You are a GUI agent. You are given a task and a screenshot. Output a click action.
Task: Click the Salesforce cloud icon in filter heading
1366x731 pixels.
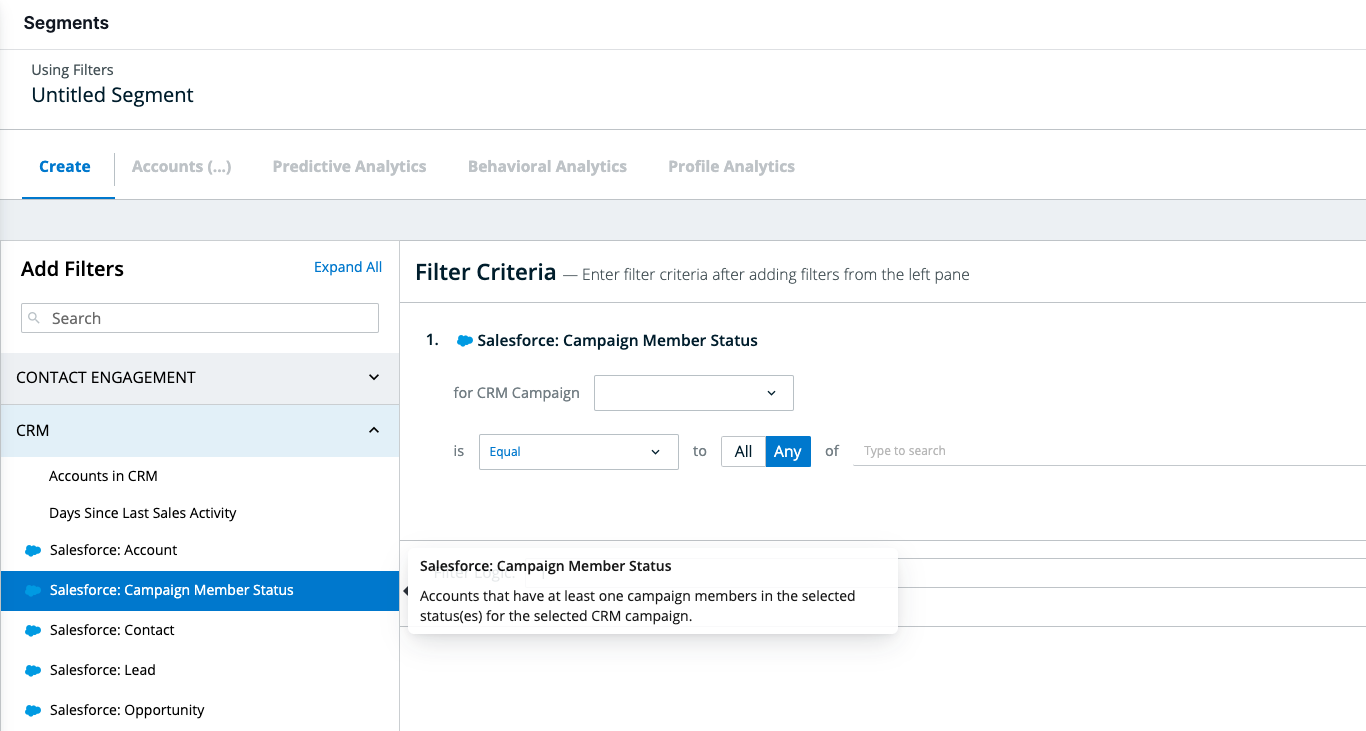pos(464,341)
